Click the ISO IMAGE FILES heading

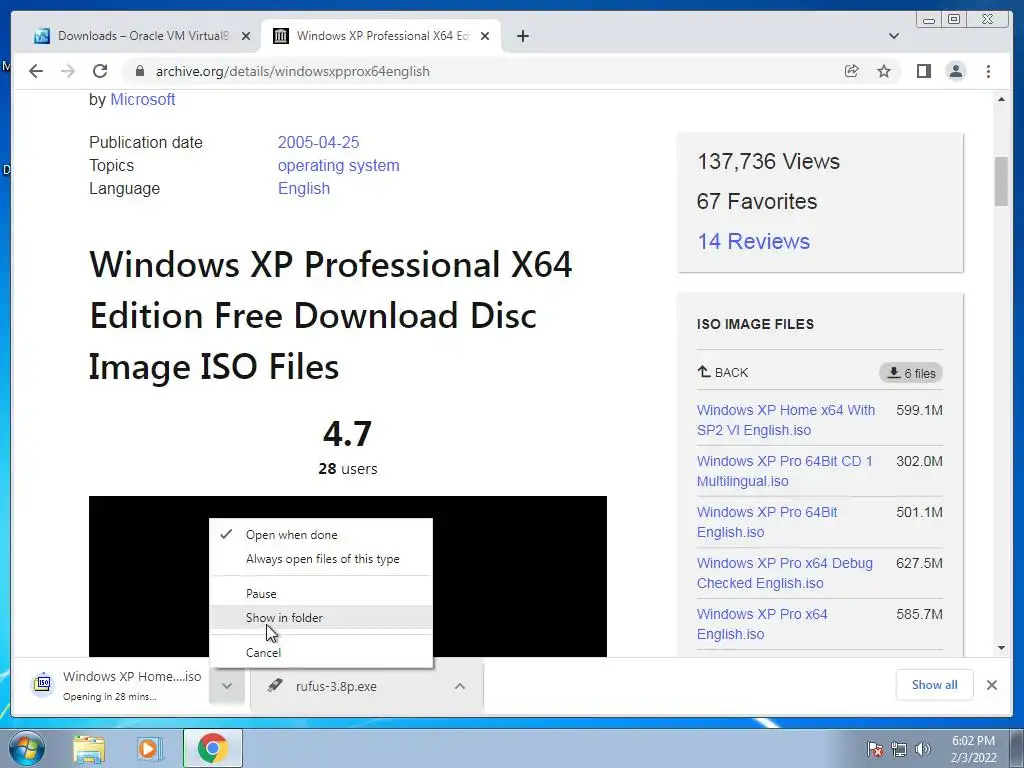coord(755,324)
